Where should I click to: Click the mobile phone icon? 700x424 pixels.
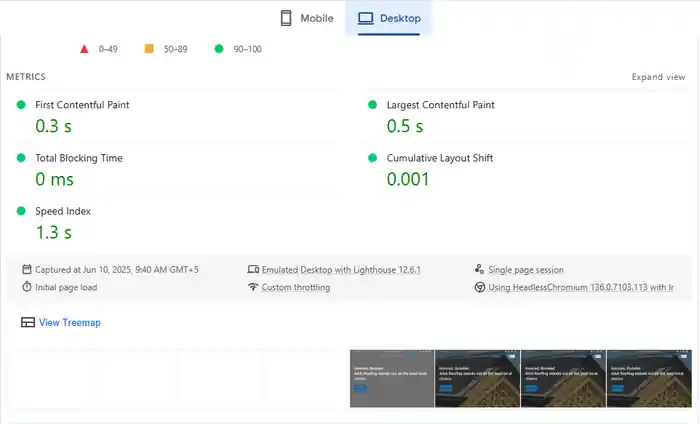click(286, 18)
